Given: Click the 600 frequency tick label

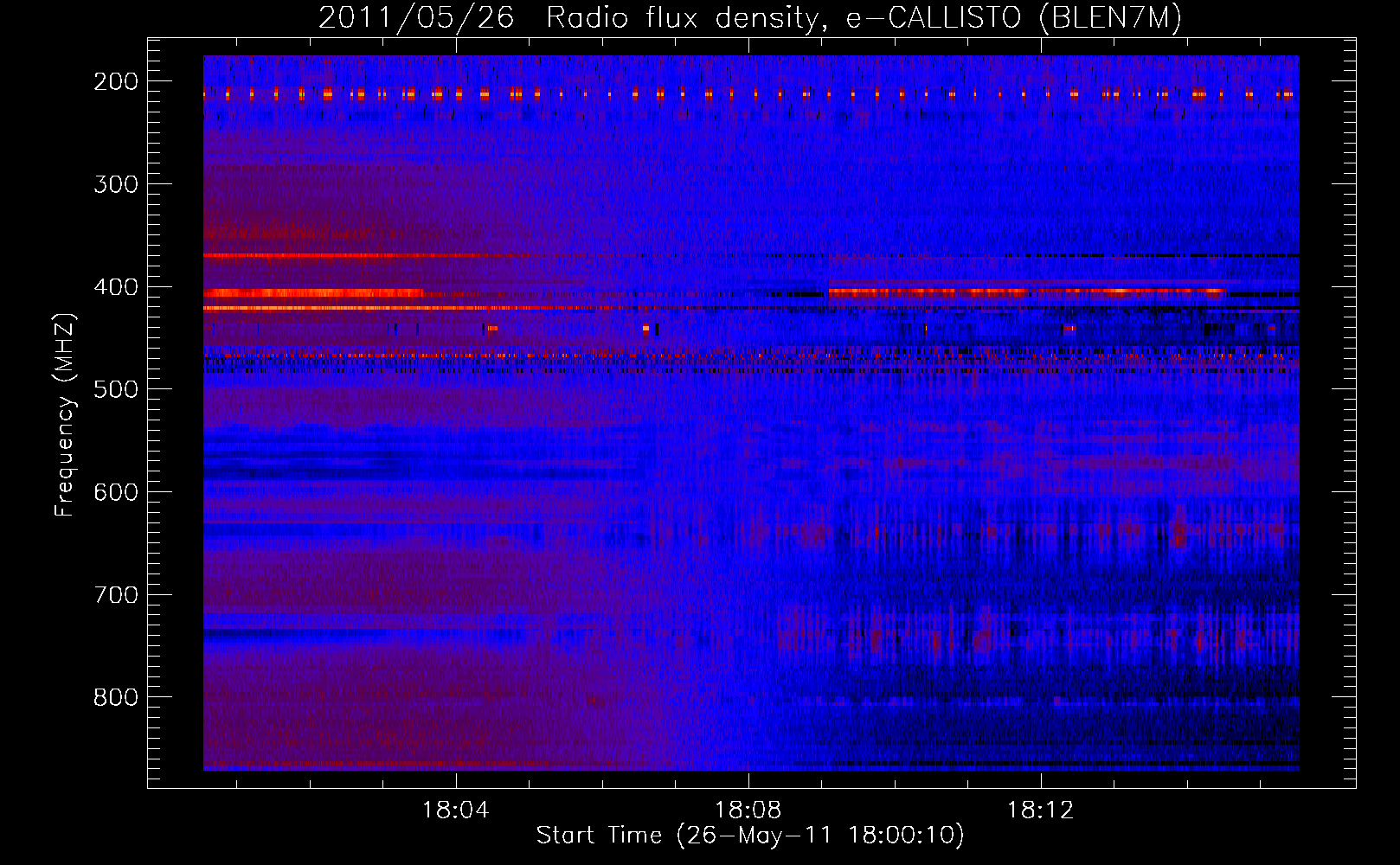Looking at the screenshot, I should (x=115, y=492).
